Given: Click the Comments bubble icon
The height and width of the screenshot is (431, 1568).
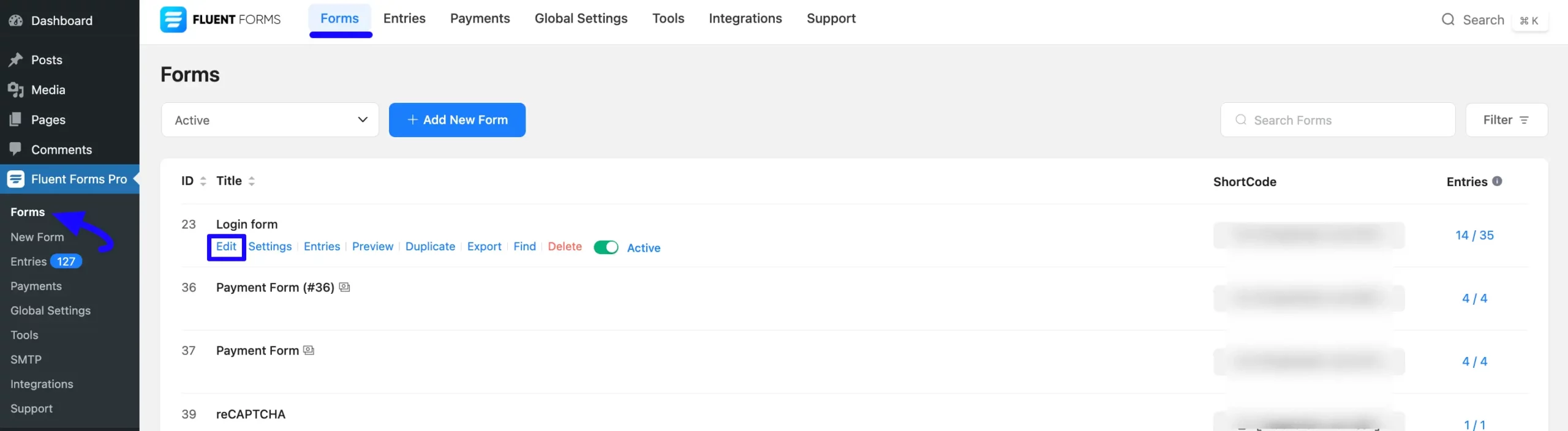Looking at the screenshot, I should (15, 149).
